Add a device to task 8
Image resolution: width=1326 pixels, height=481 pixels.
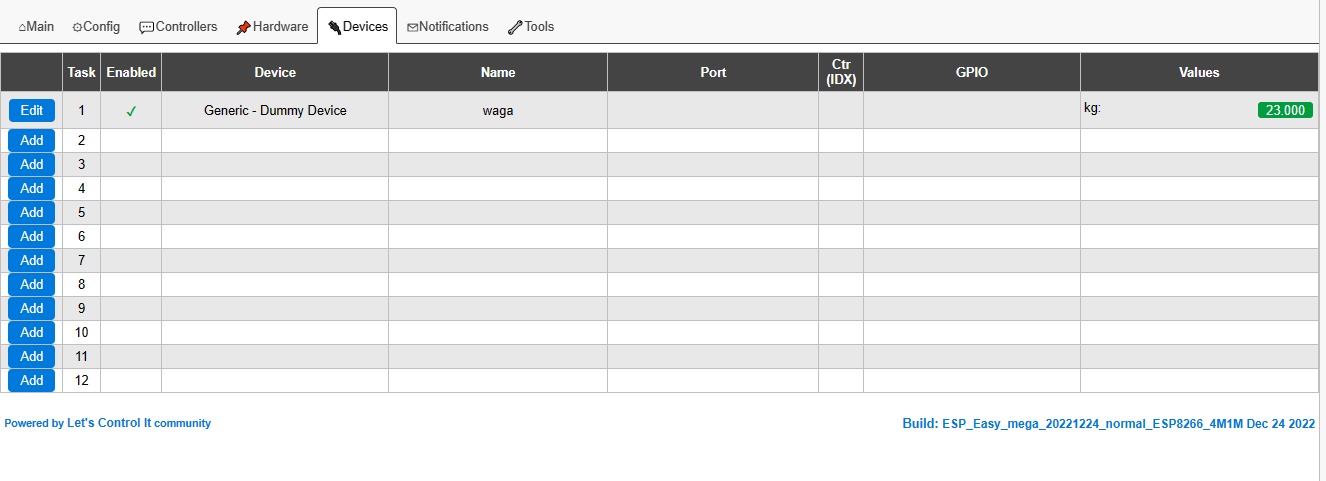click(x=32, y=284)
